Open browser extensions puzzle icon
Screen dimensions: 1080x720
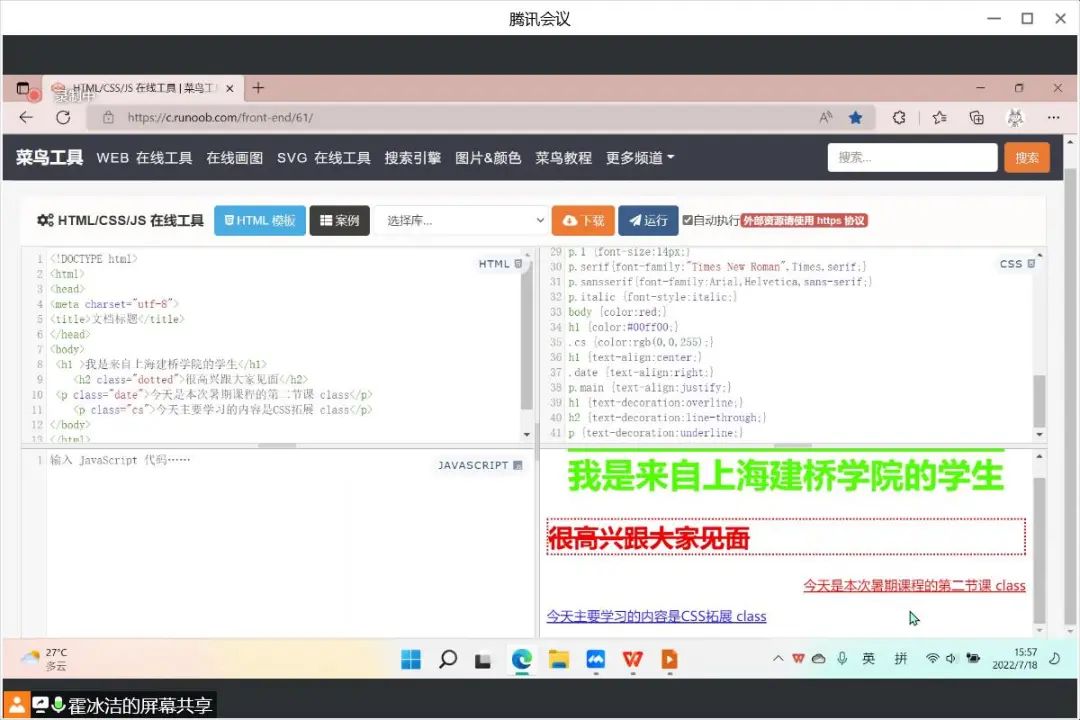tap(899, 118)
